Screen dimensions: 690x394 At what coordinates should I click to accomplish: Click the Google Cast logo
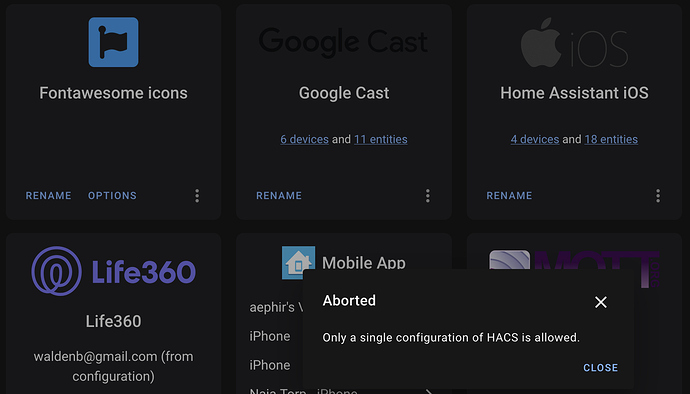click(343, 43)
